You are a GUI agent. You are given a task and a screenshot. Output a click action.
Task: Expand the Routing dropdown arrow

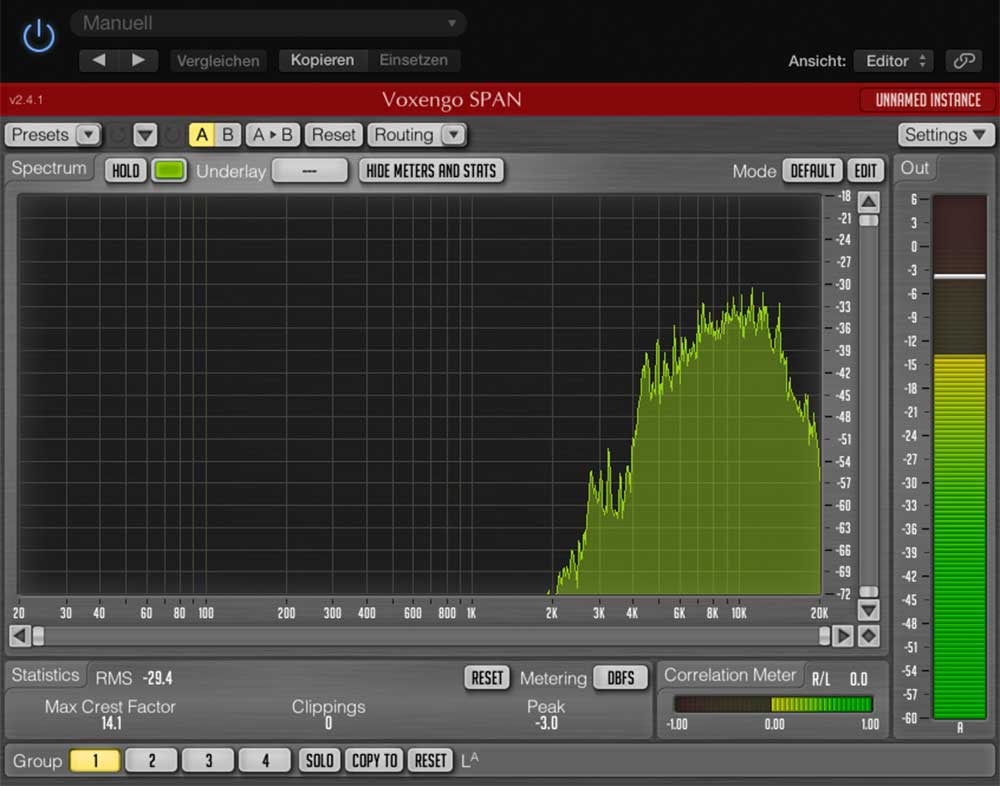[453, 135]
